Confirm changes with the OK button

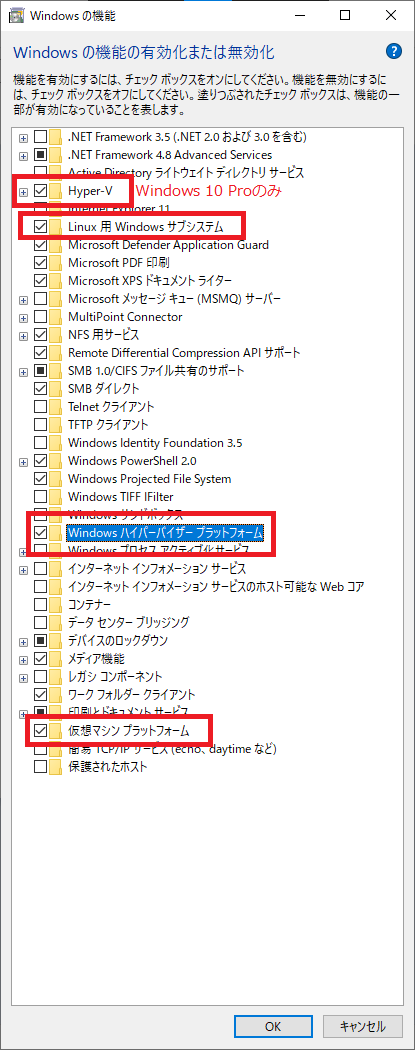(x=273, y=1025)
